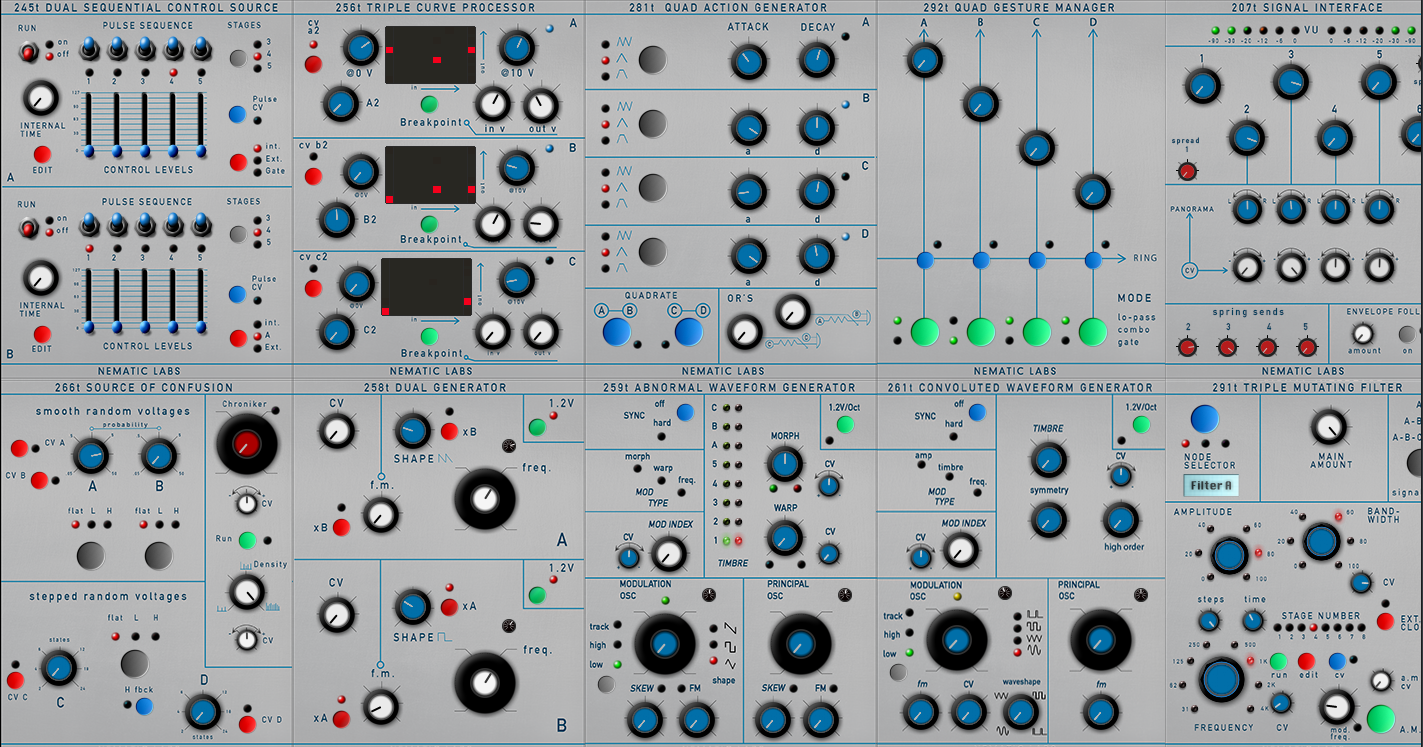Click the red spread knob in 207t

tap(1187, 171)
